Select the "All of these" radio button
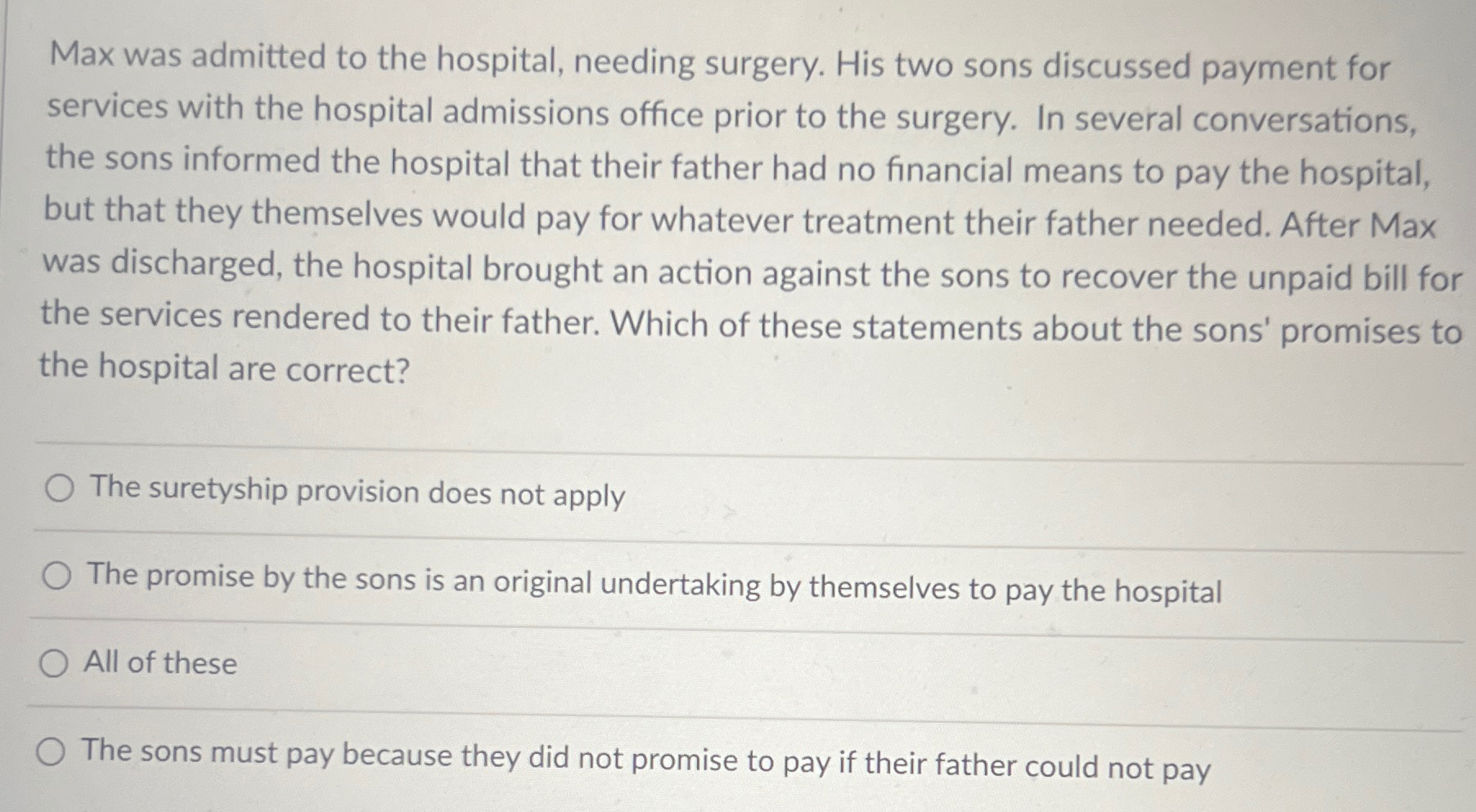 click(x=54, y=664)
